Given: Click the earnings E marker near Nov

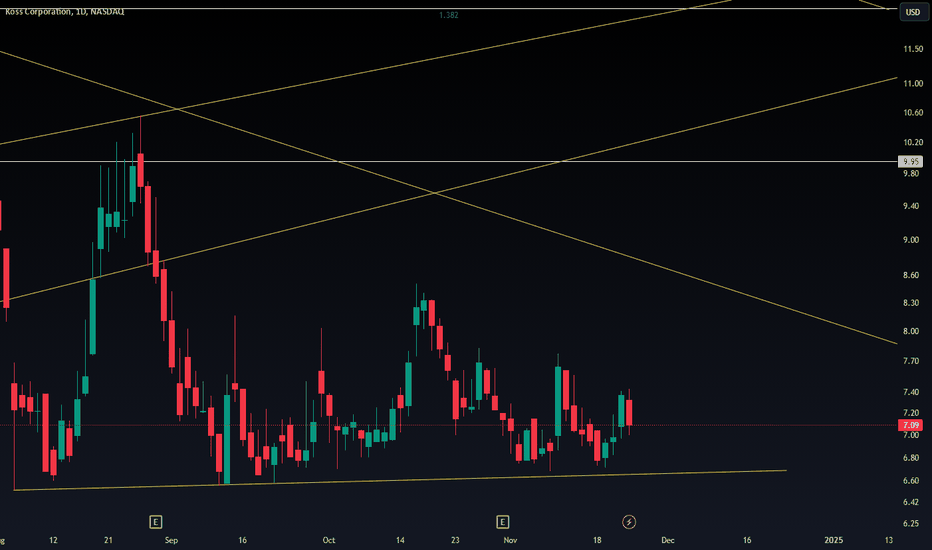Looking at the screenshot, I should [x=502, y=522].
